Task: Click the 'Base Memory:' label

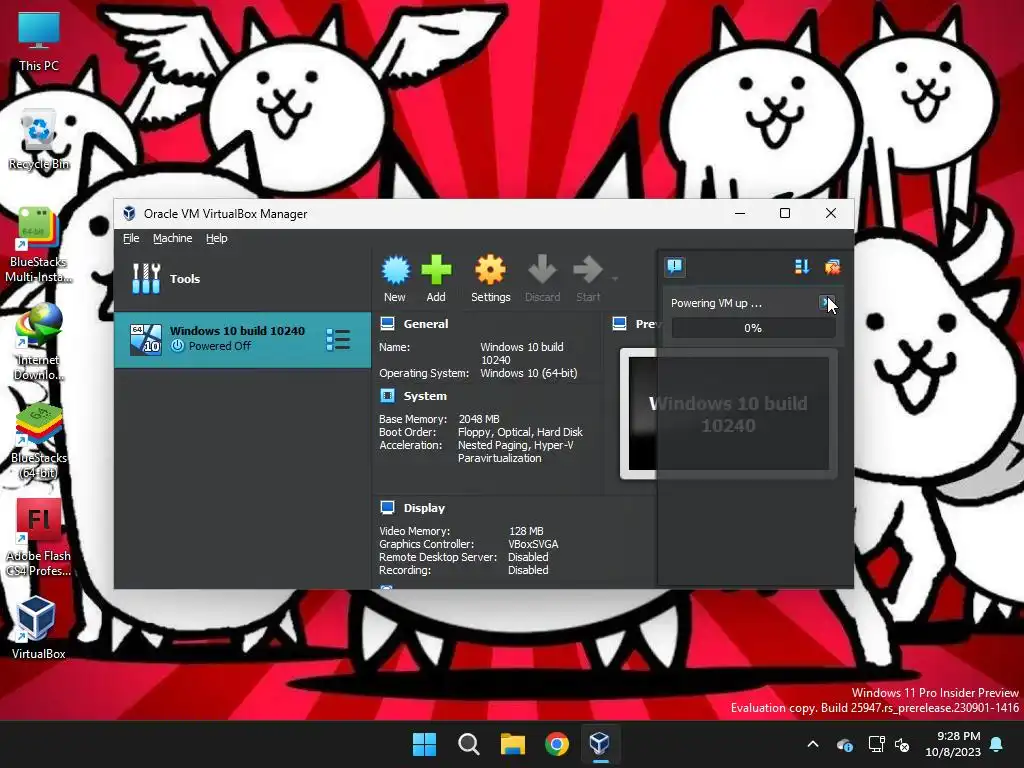Action: coord(413,419)
